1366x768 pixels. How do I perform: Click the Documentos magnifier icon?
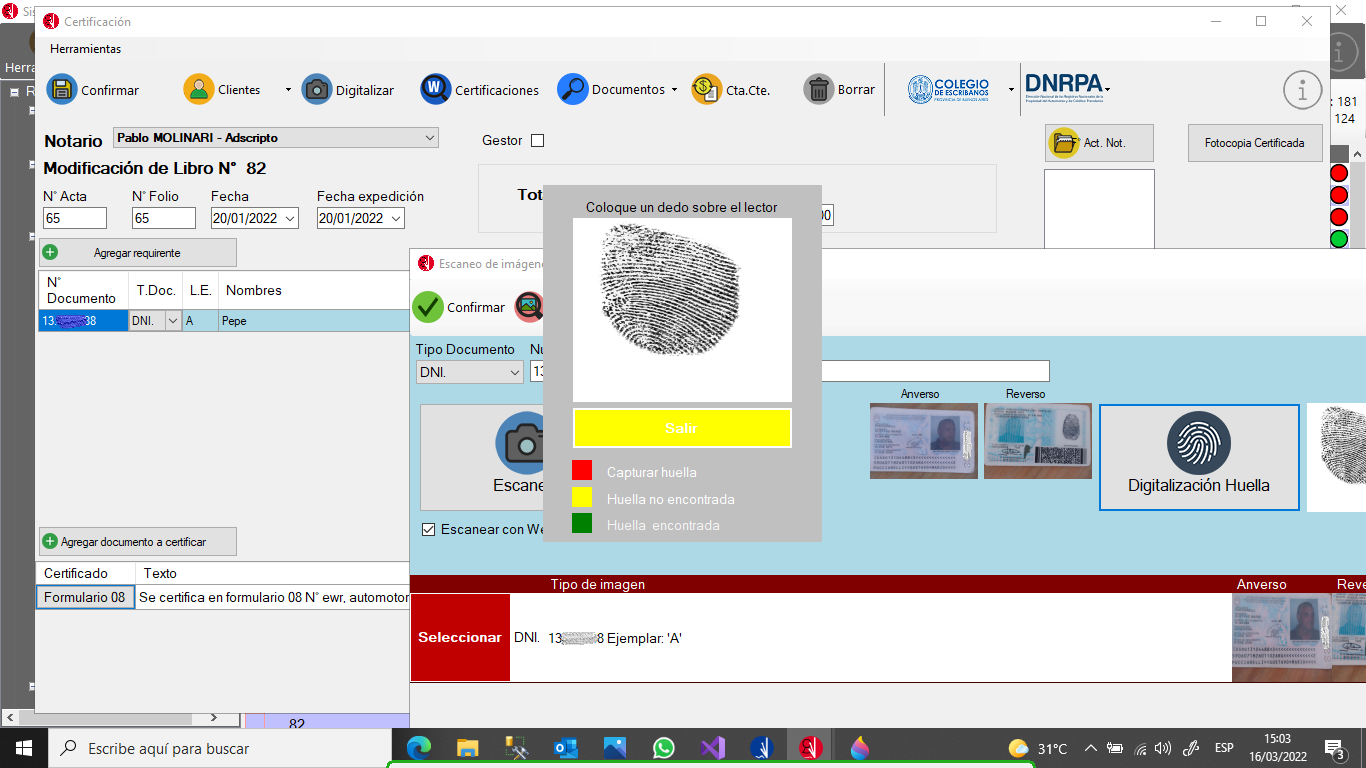pyautogui.click(x=572, y=89)
